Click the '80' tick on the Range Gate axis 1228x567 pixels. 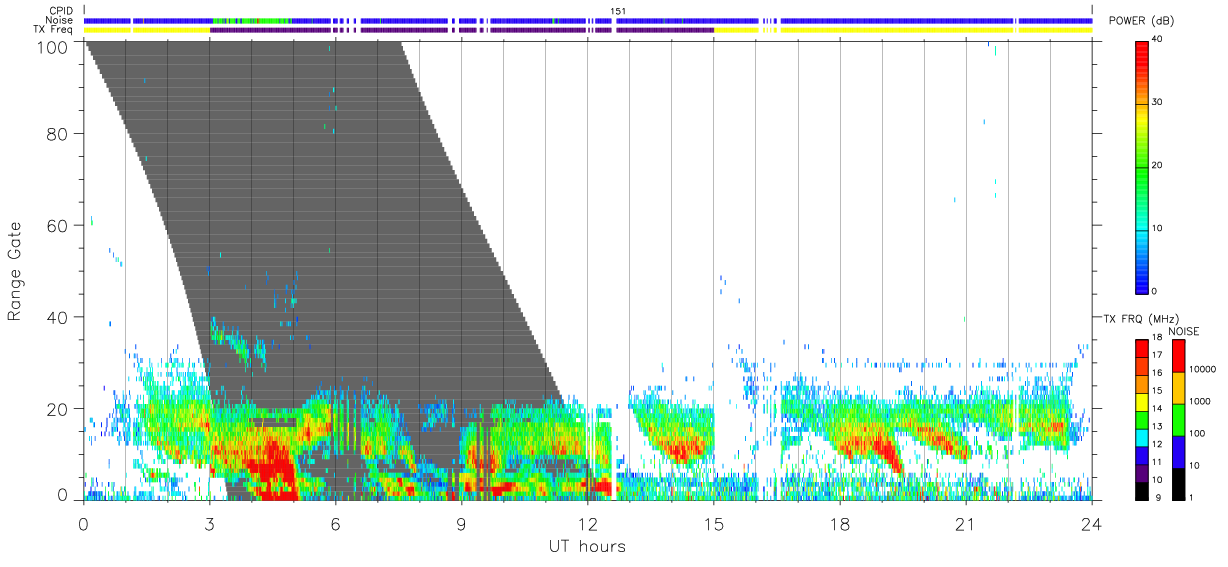(x=56, y=134)
